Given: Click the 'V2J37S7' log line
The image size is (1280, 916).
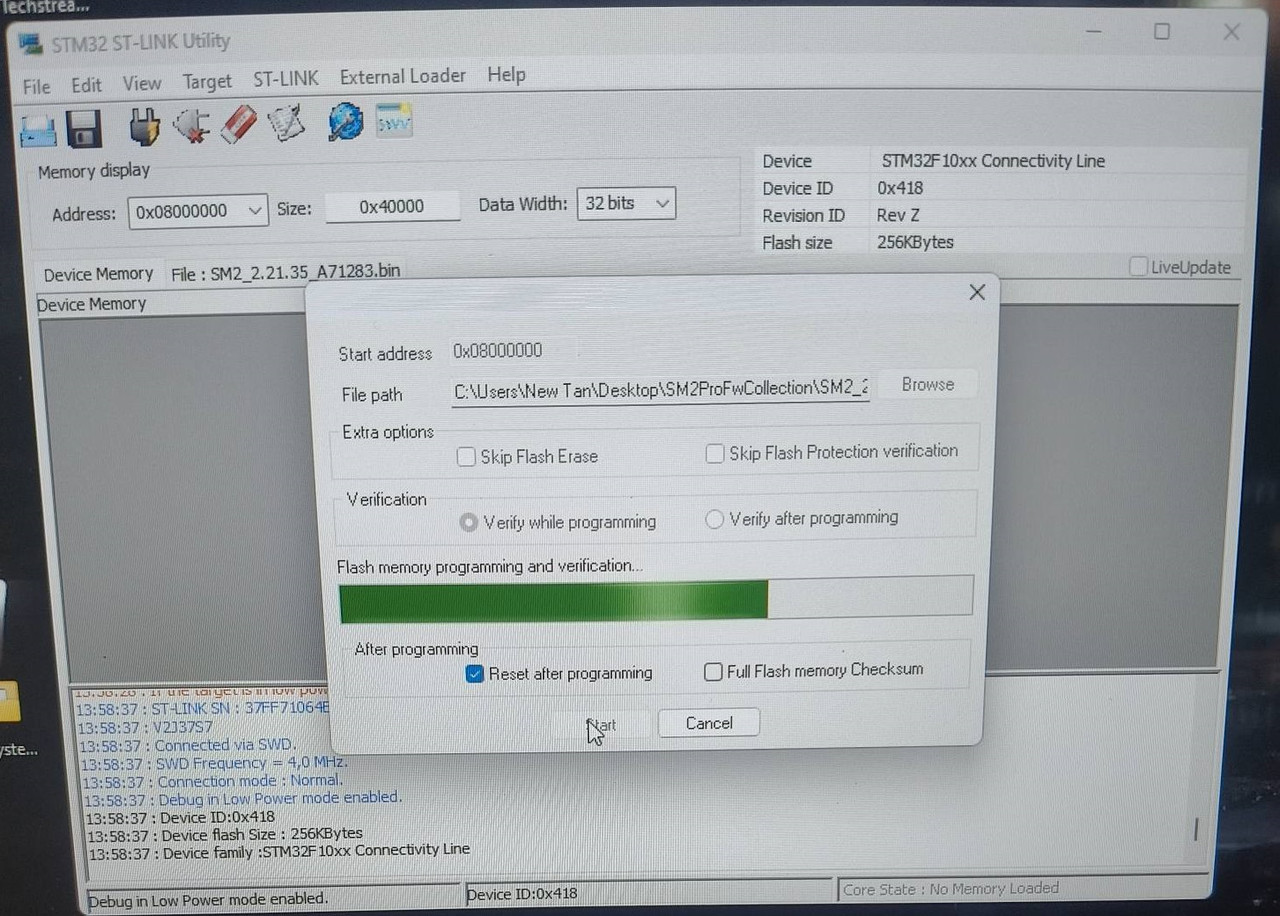Looking at the screenshot, I should click(145, 727).
